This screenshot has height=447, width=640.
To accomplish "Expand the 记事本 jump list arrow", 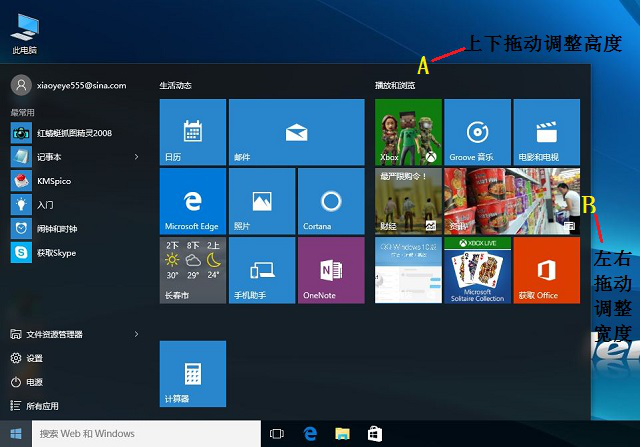I will tap(136, 157).
